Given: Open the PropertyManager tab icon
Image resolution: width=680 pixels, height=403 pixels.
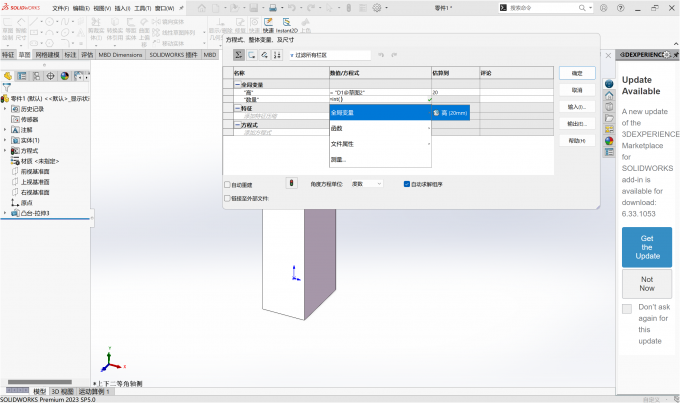Looking at the screenshot, I should (x=22, y=76).
